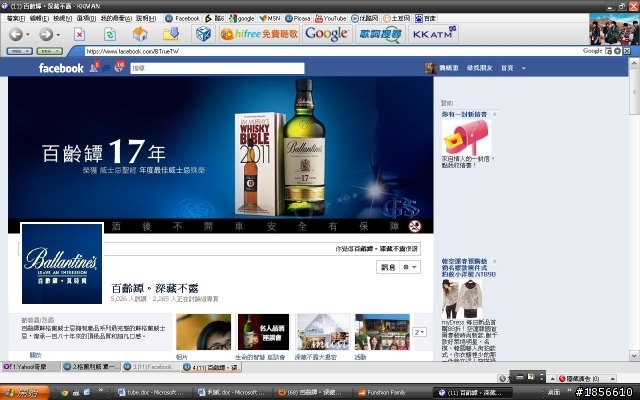
Task: Open Facebook messages icon
Action: [x=106, y=68]
